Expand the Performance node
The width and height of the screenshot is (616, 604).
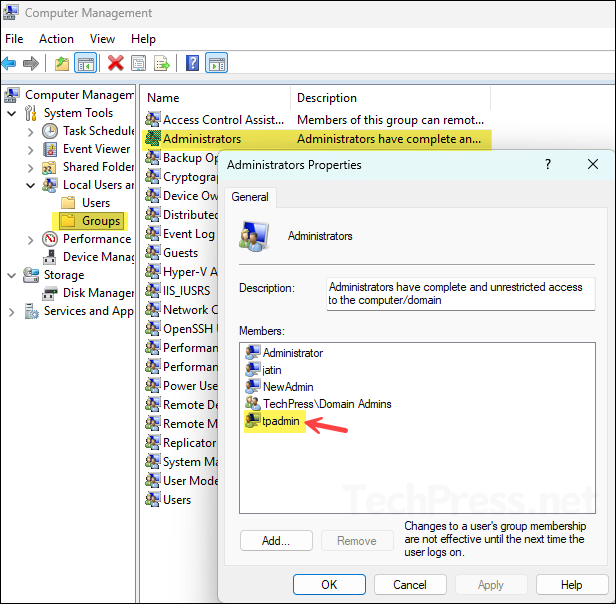click(31, 240)
